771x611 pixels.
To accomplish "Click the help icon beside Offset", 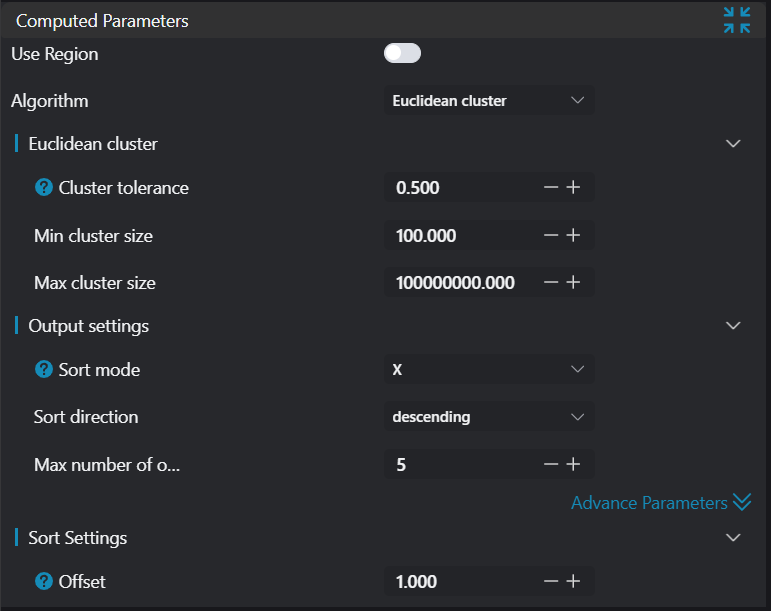I will pos(43,581).
